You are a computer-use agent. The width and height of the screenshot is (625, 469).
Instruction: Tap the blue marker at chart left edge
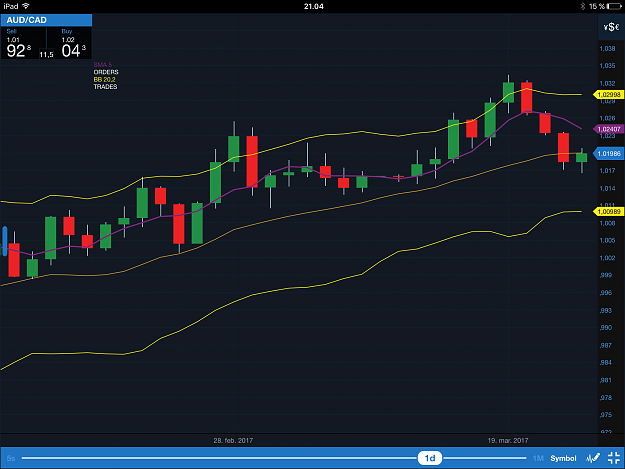5,241
